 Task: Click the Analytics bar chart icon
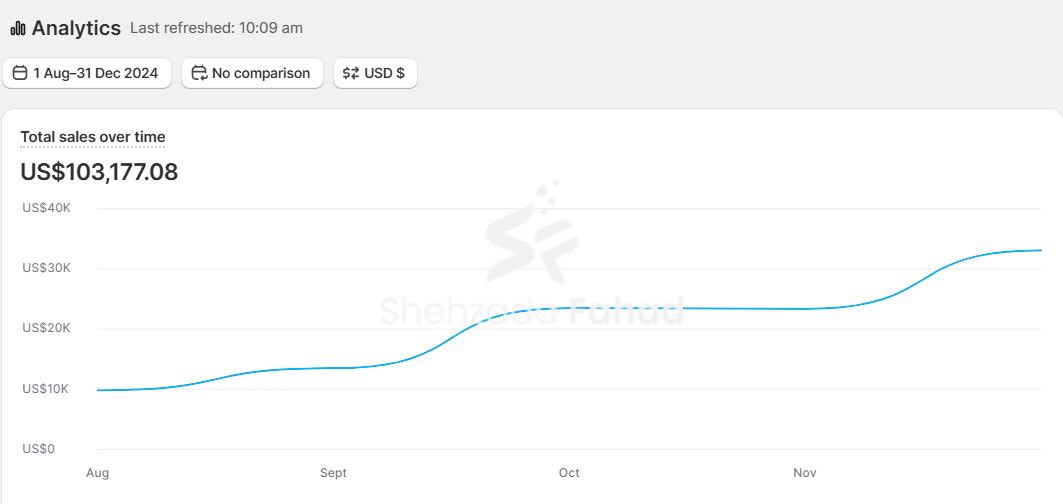(18, 28)
